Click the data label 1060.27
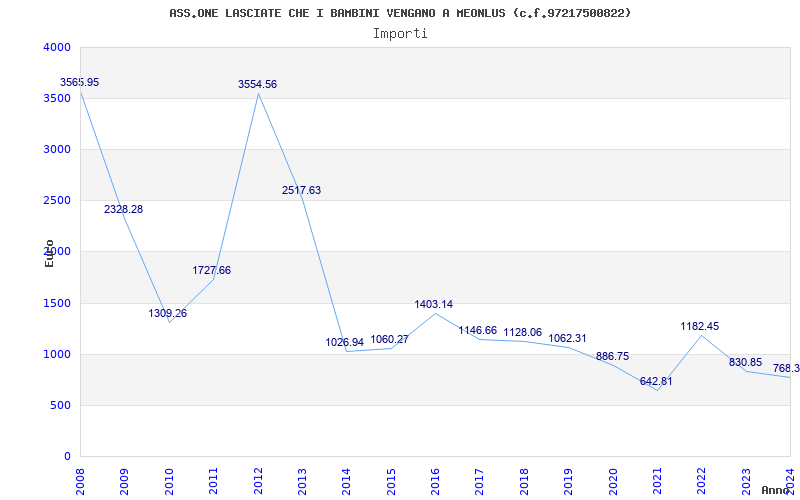 pyautogui.click(x=389, y=339)
